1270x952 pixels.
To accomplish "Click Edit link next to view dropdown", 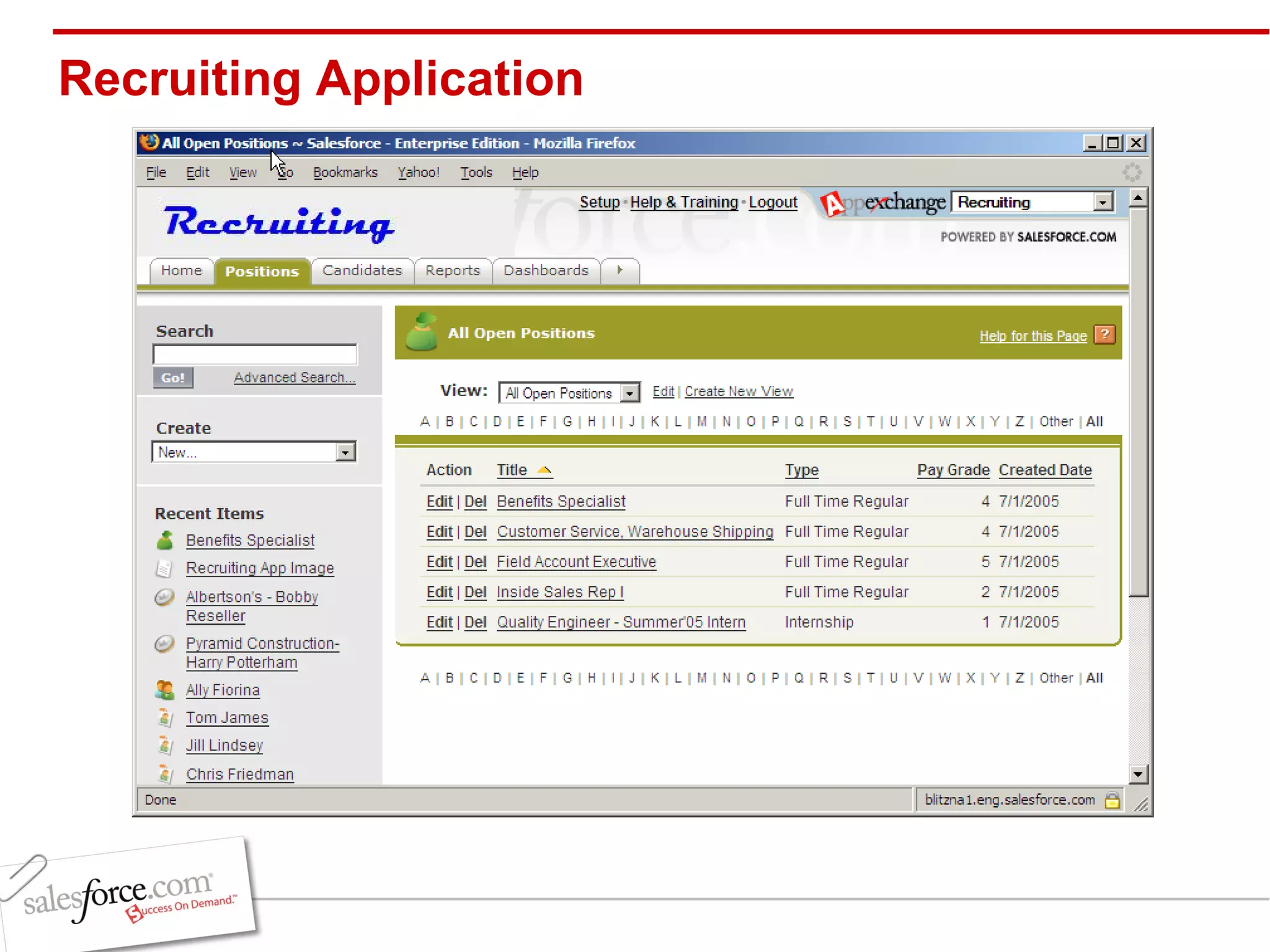I will point(663,392).
